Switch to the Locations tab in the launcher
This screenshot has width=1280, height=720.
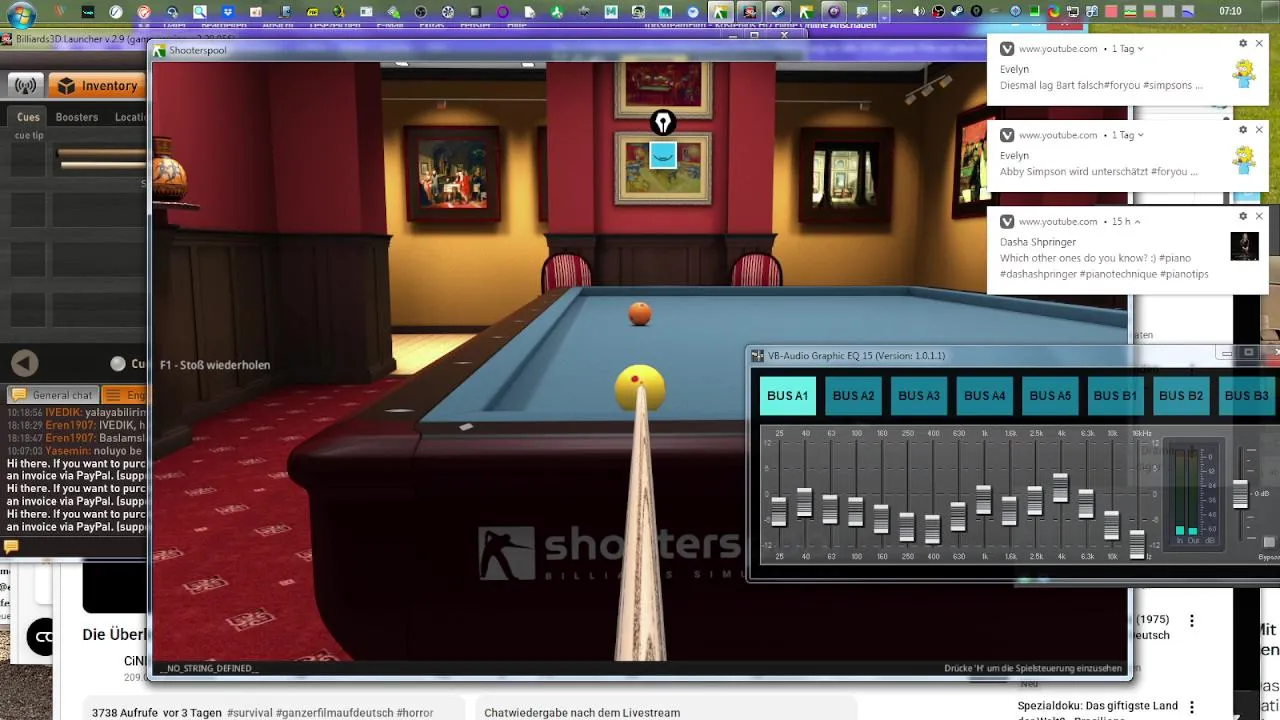click(130, 117)
